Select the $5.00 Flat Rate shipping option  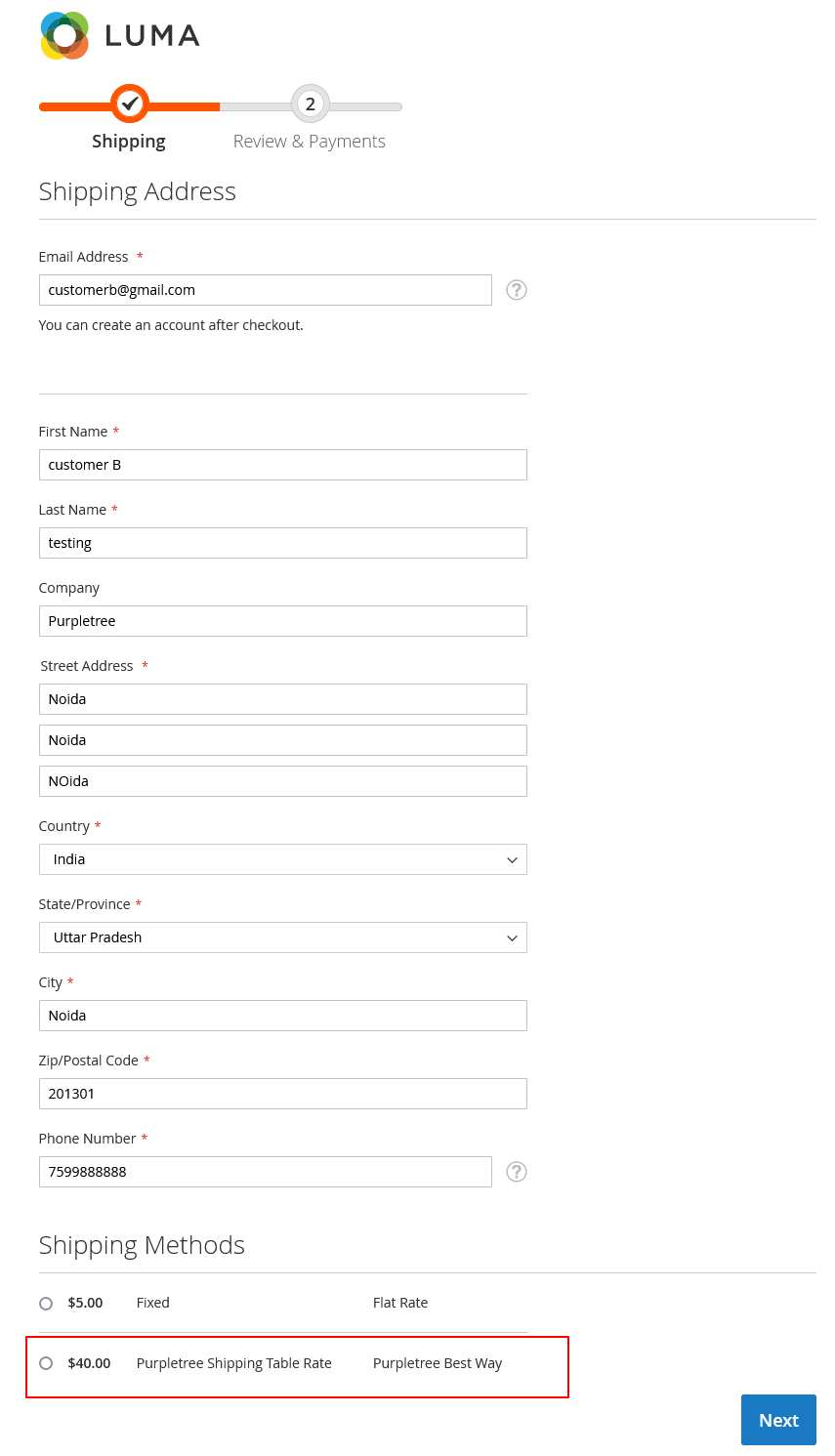46,1304
